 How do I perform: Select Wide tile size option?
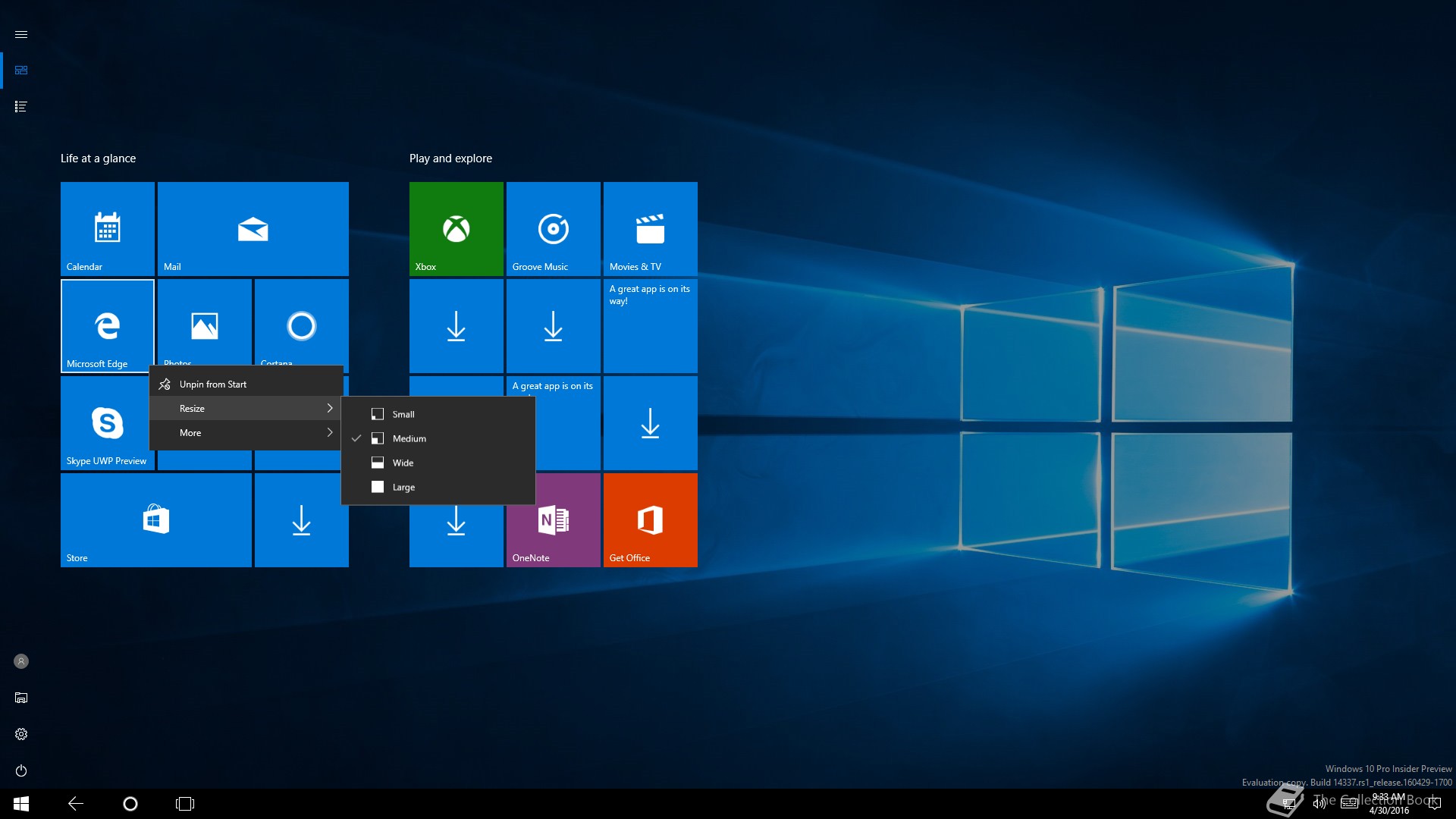point(403,463)
